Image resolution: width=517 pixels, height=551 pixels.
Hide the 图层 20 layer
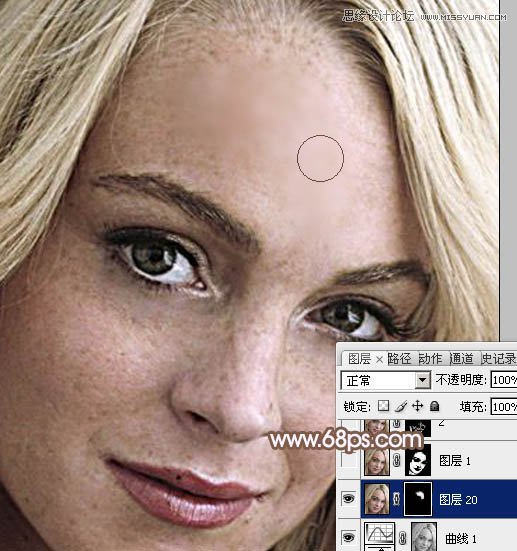pos(348,499)
